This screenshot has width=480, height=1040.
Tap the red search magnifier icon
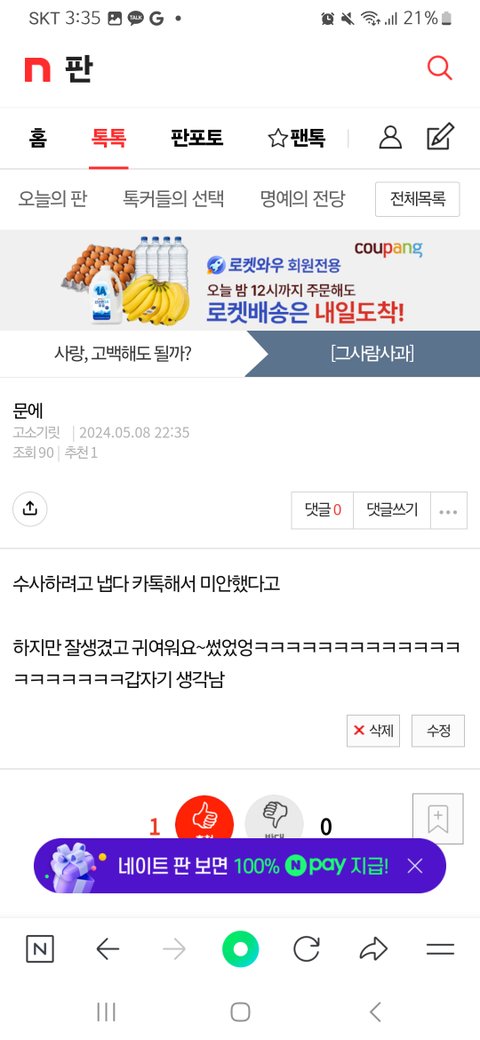[439, 68]
